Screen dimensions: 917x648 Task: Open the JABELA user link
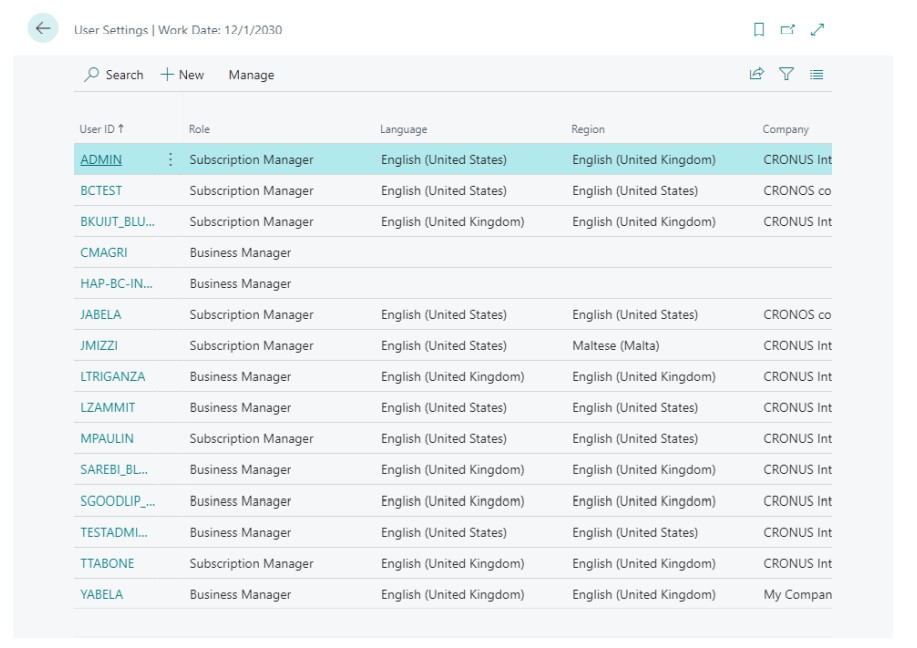coord(101,315)
